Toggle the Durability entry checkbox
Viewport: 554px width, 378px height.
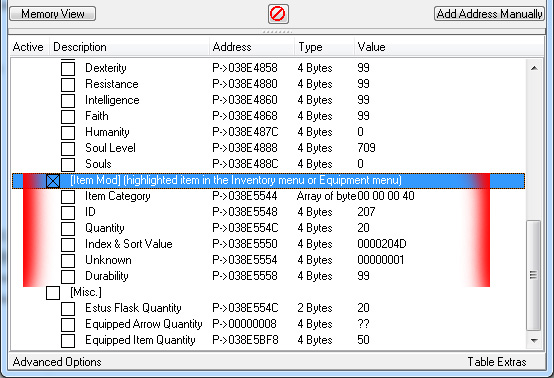[68, 277]
